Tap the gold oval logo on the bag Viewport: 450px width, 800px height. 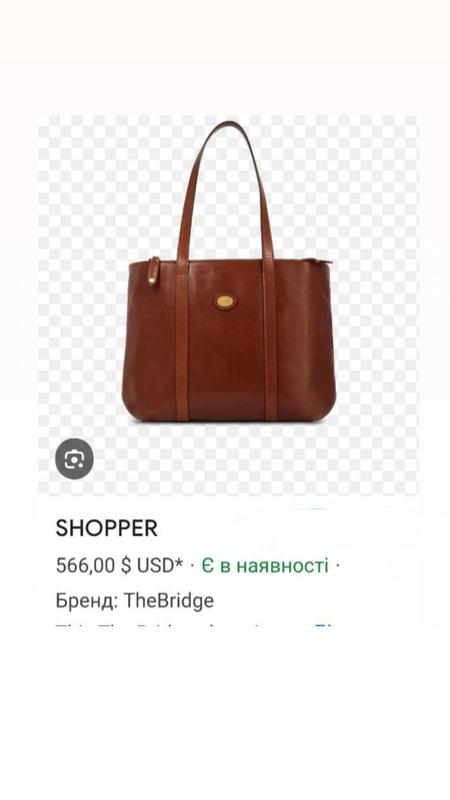pyautogui.click(x=224, y=301)
